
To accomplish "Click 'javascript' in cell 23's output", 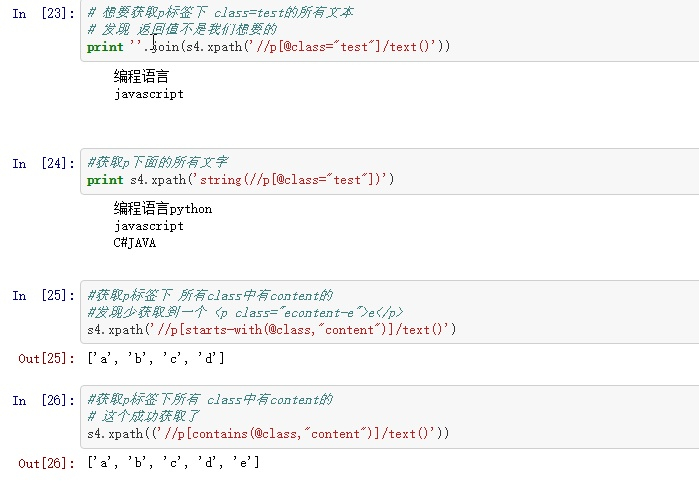I will tap(149, 94).
